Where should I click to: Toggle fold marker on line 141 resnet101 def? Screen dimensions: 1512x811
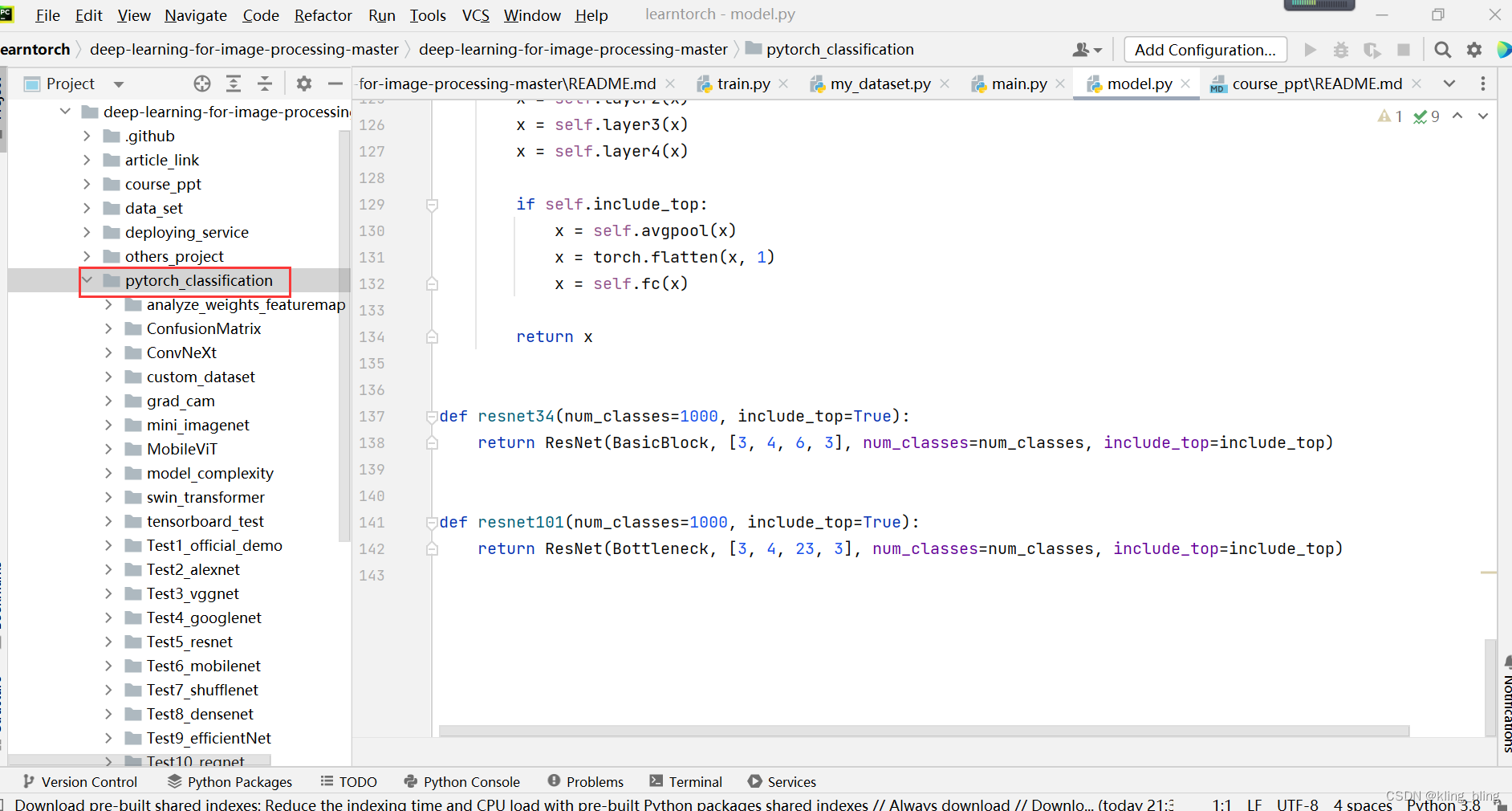[432, 523]
